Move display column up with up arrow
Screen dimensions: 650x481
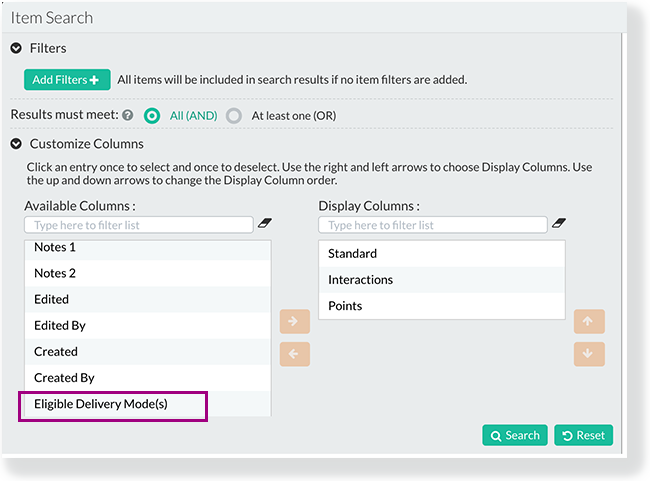[589, 321]
